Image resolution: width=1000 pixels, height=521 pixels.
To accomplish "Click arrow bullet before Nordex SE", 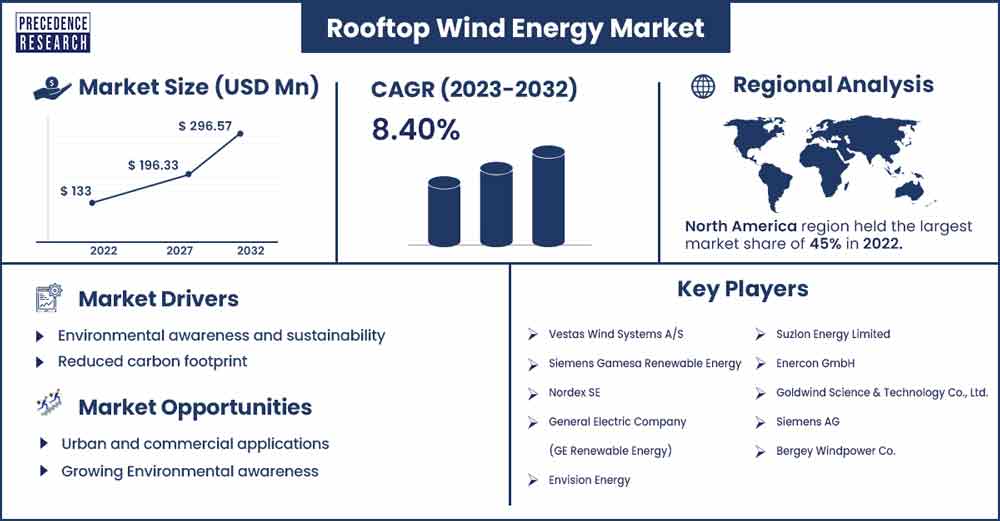I will coord(533,393).
